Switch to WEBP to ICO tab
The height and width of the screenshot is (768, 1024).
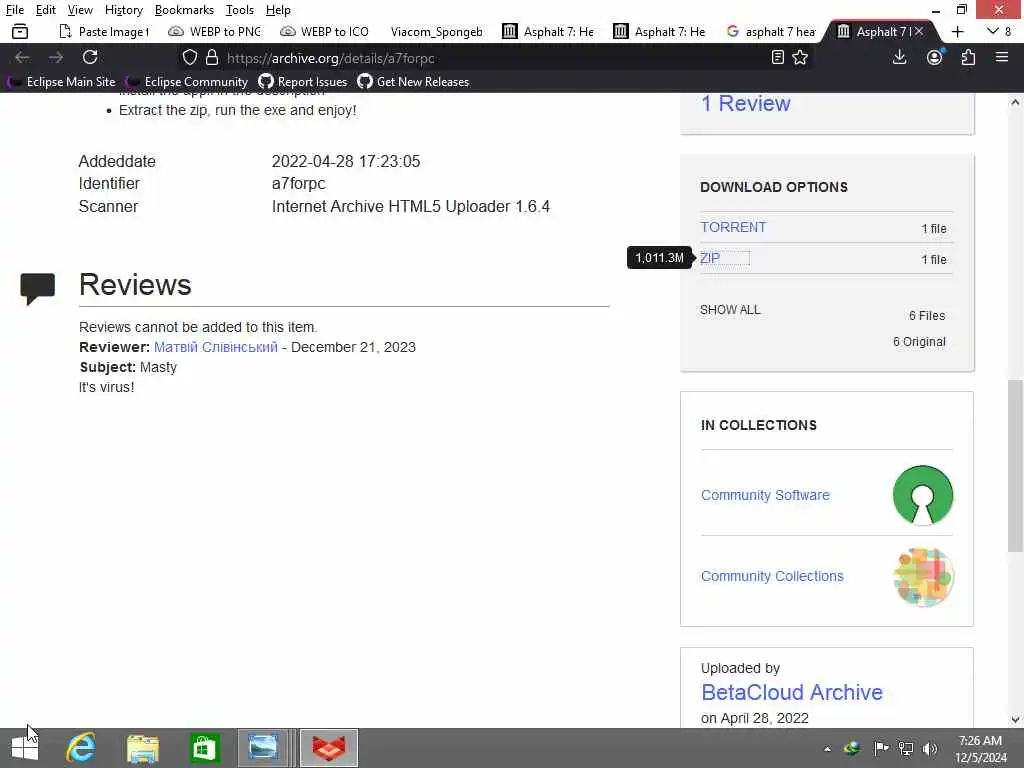click(325, 31)
